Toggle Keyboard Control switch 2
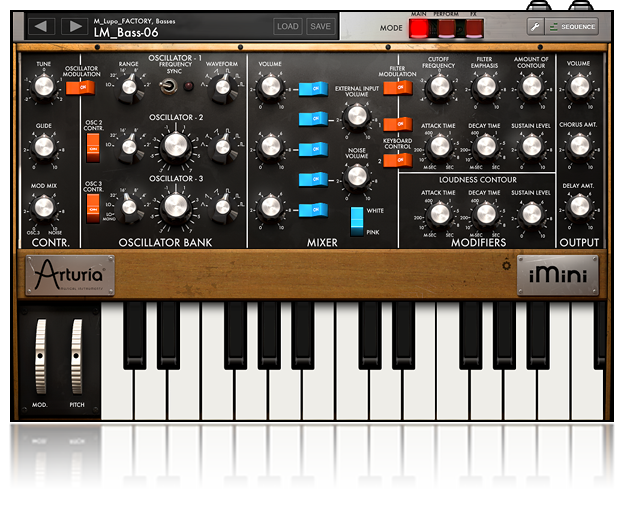 coord(398,160)
